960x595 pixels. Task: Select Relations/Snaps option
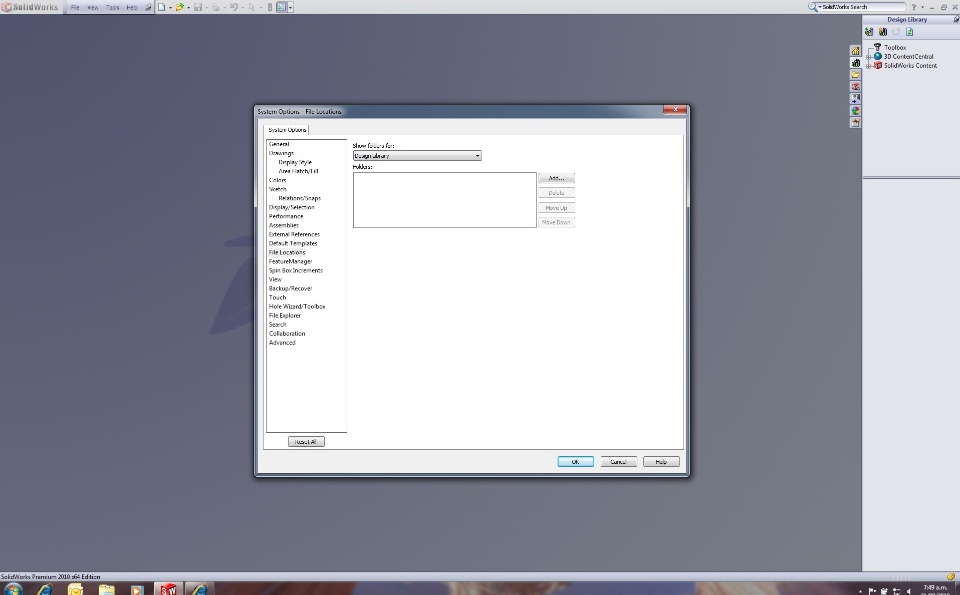299,198
